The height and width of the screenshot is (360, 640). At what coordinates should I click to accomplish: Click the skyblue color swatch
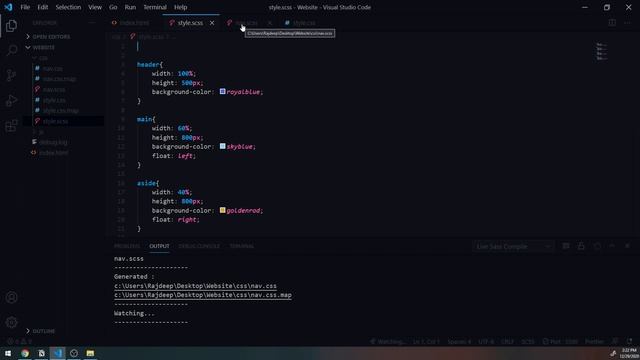coord(222,146)
